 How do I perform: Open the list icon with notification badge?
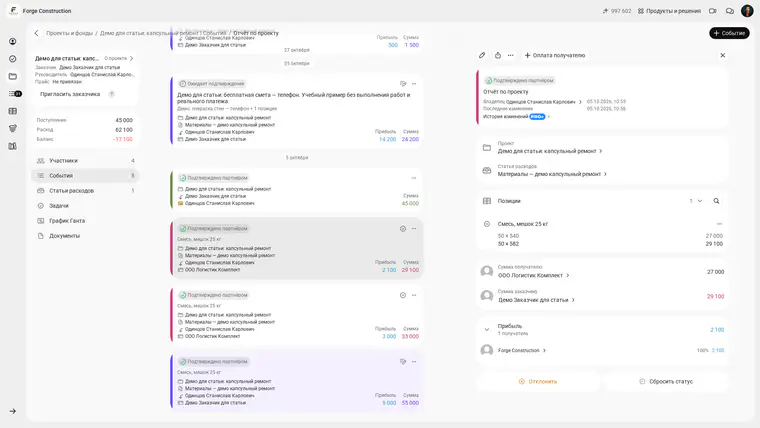(x=15, y=94)
